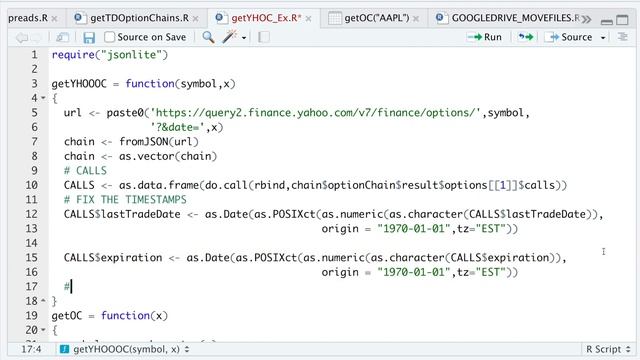This screenshot has height=360, width=640.
Task: Click the code tools magic wand icon
Action: 229,37
